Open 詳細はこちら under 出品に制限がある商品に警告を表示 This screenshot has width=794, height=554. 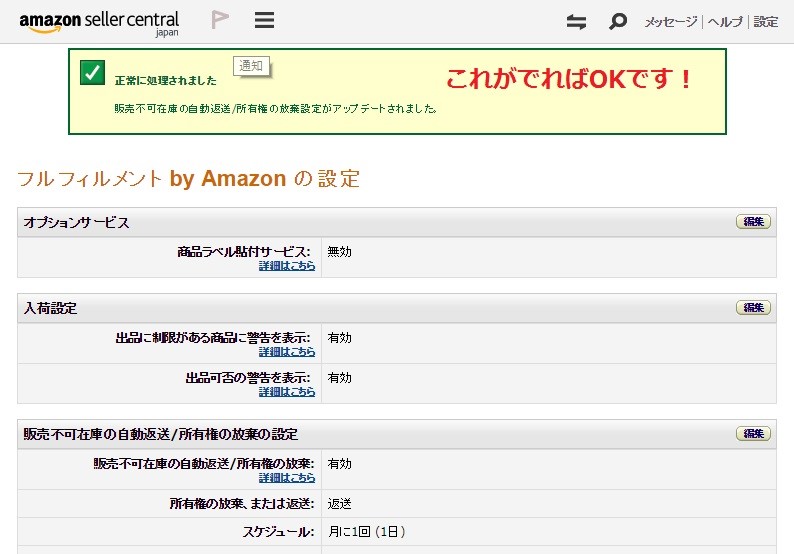pyautogui.click(x=287, y=351)
